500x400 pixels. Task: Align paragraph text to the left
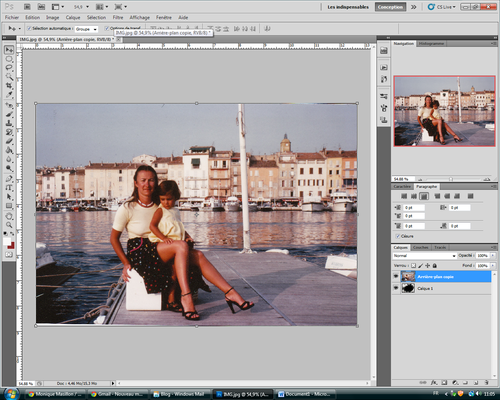tap(404, 196)
